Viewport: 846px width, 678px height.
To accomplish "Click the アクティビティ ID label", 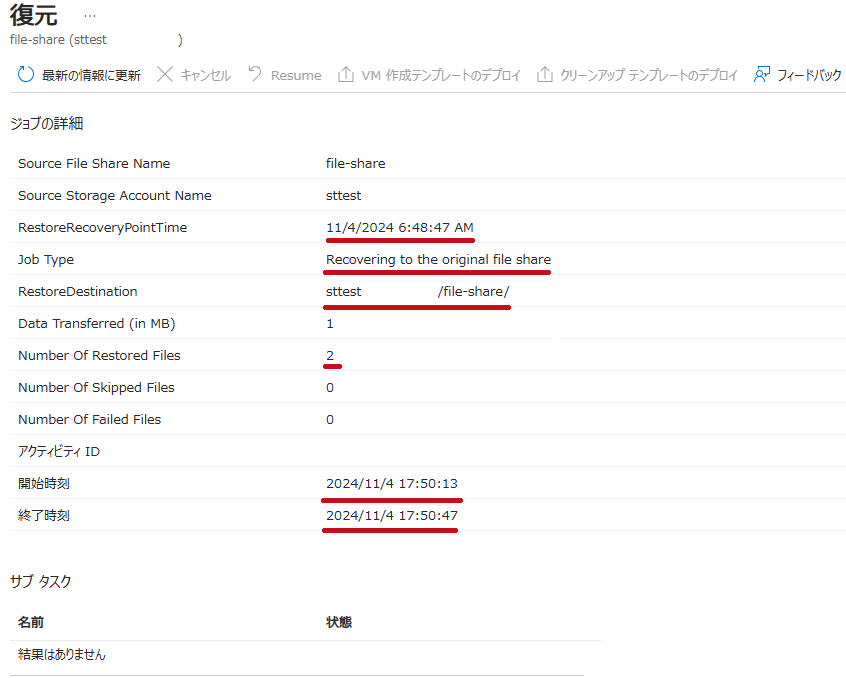I will (59, 451).
